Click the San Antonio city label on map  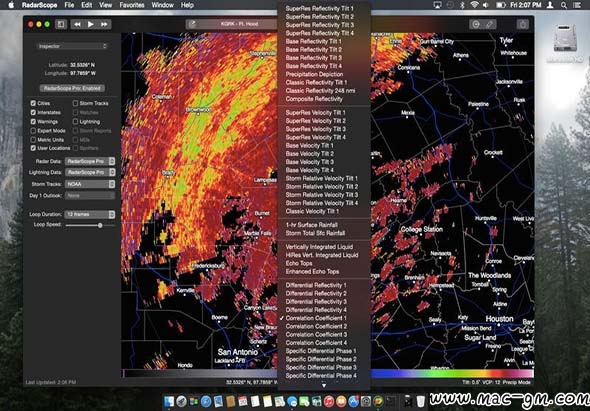pos(237,352)
